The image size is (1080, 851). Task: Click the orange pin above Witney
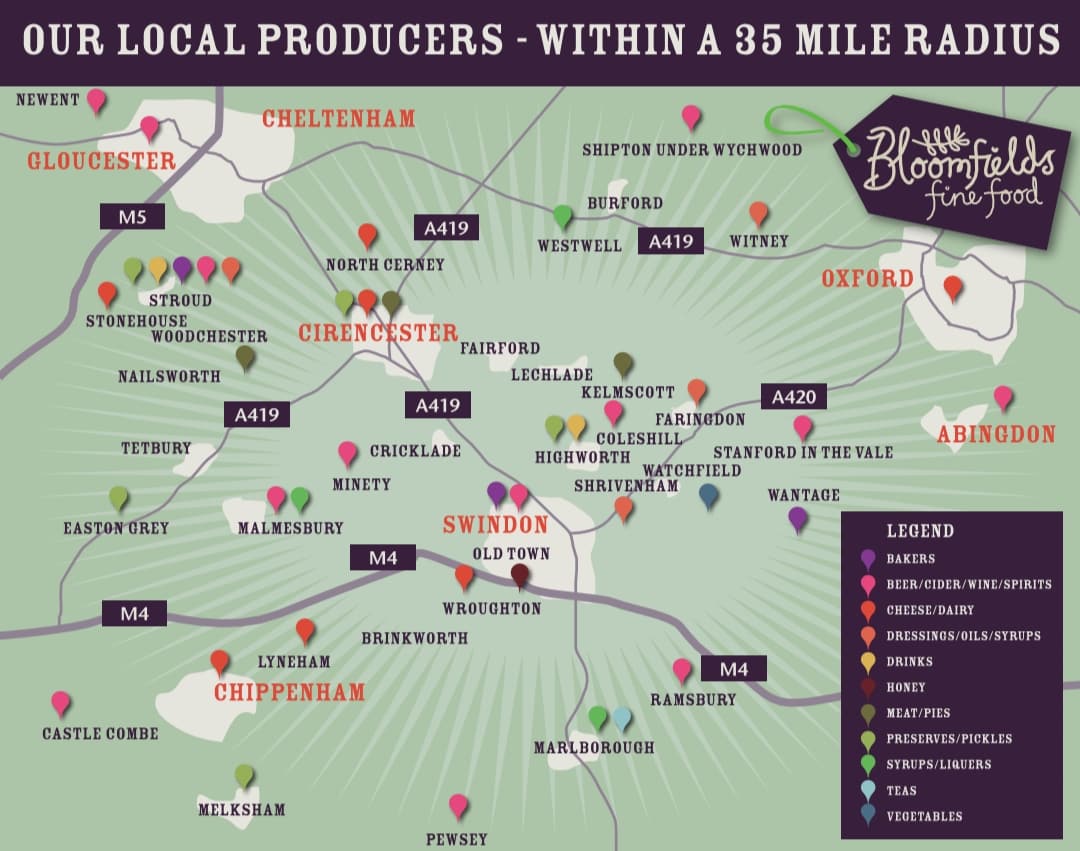759,213
